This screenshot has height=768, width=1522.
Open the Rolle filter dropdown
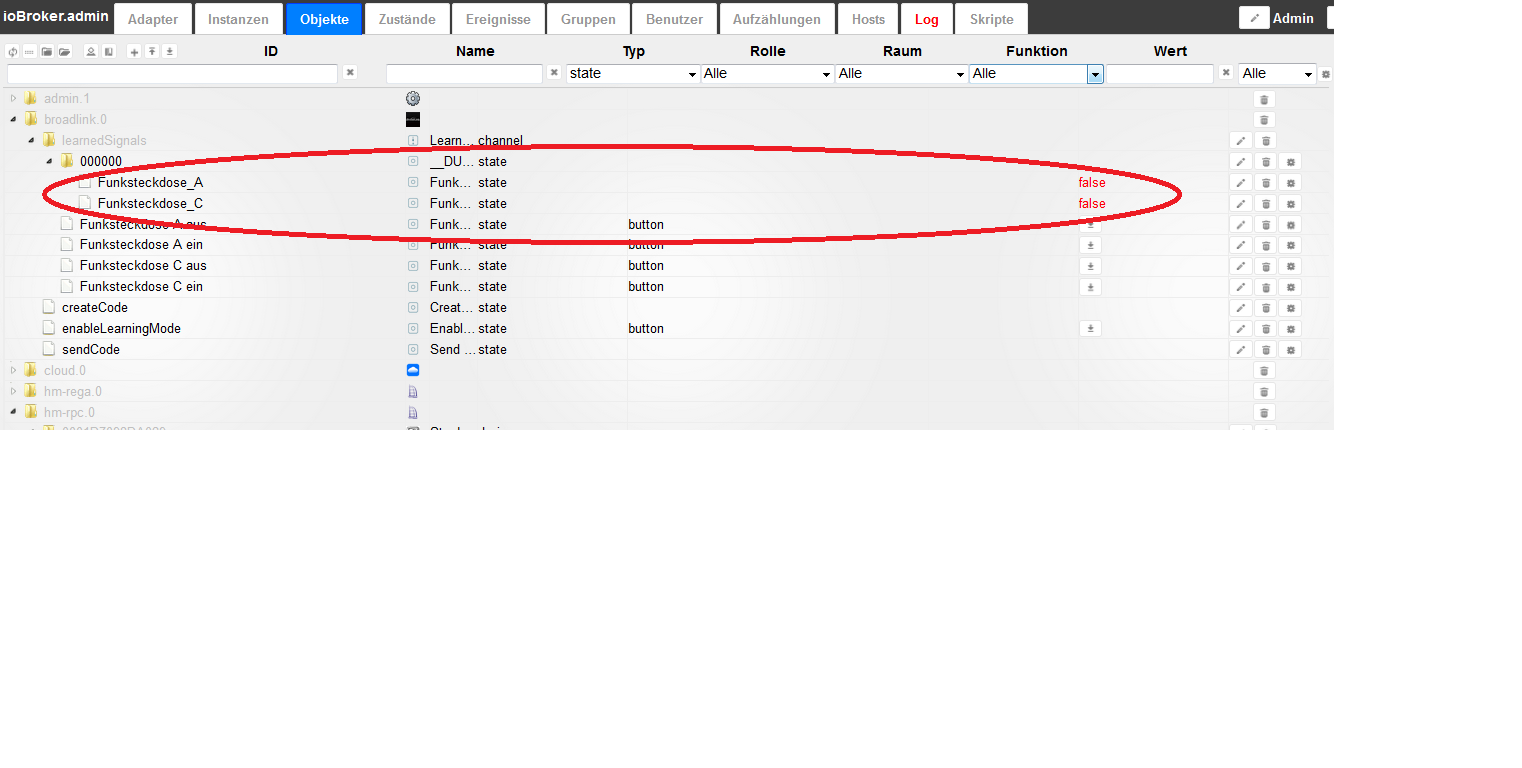[x=767, y=73]
